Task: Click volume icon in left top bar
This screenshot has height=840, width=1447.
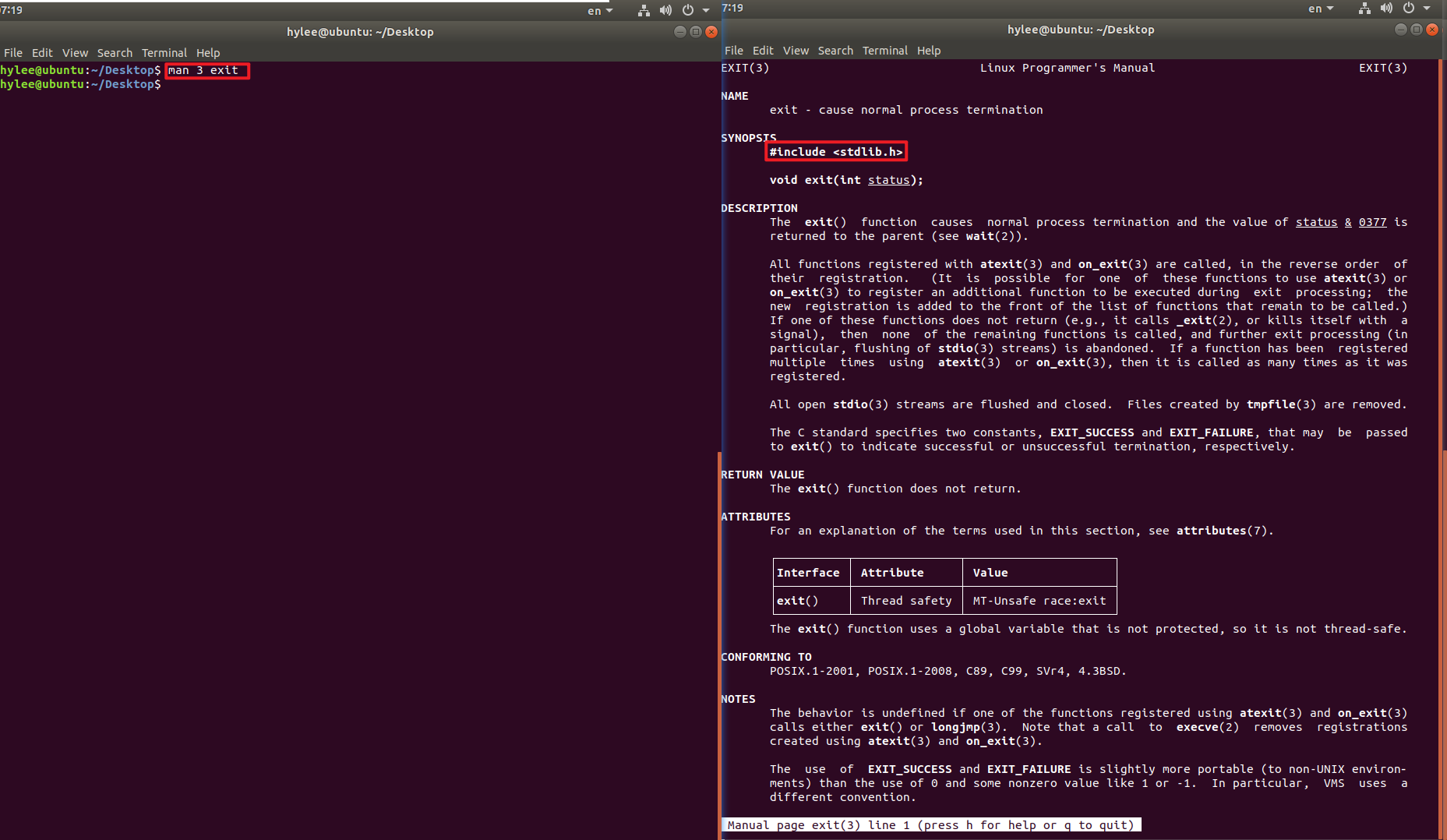Action: (665, 11)
